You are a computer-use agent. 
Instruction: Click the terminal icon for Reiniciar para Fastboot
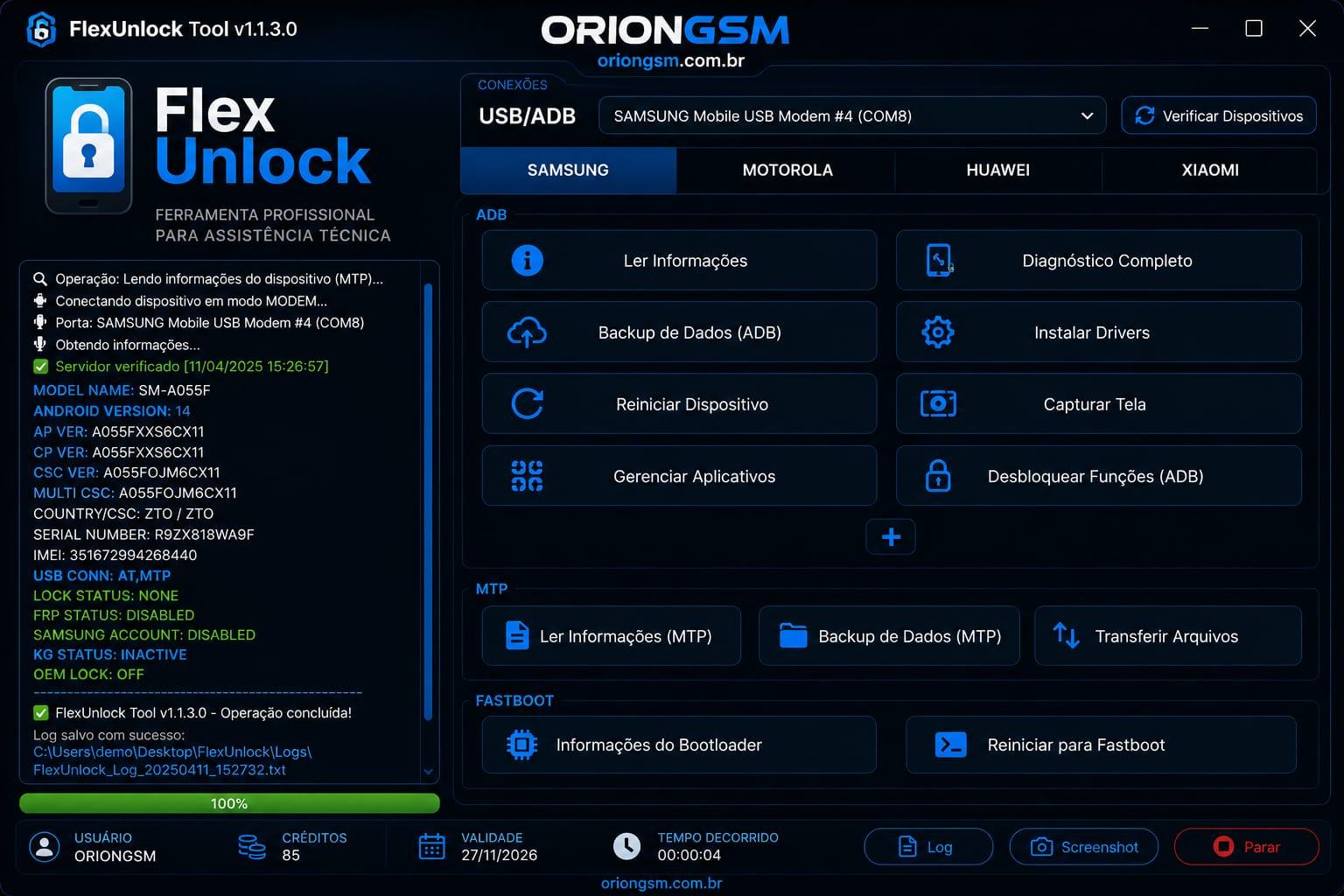pos(950,745)
